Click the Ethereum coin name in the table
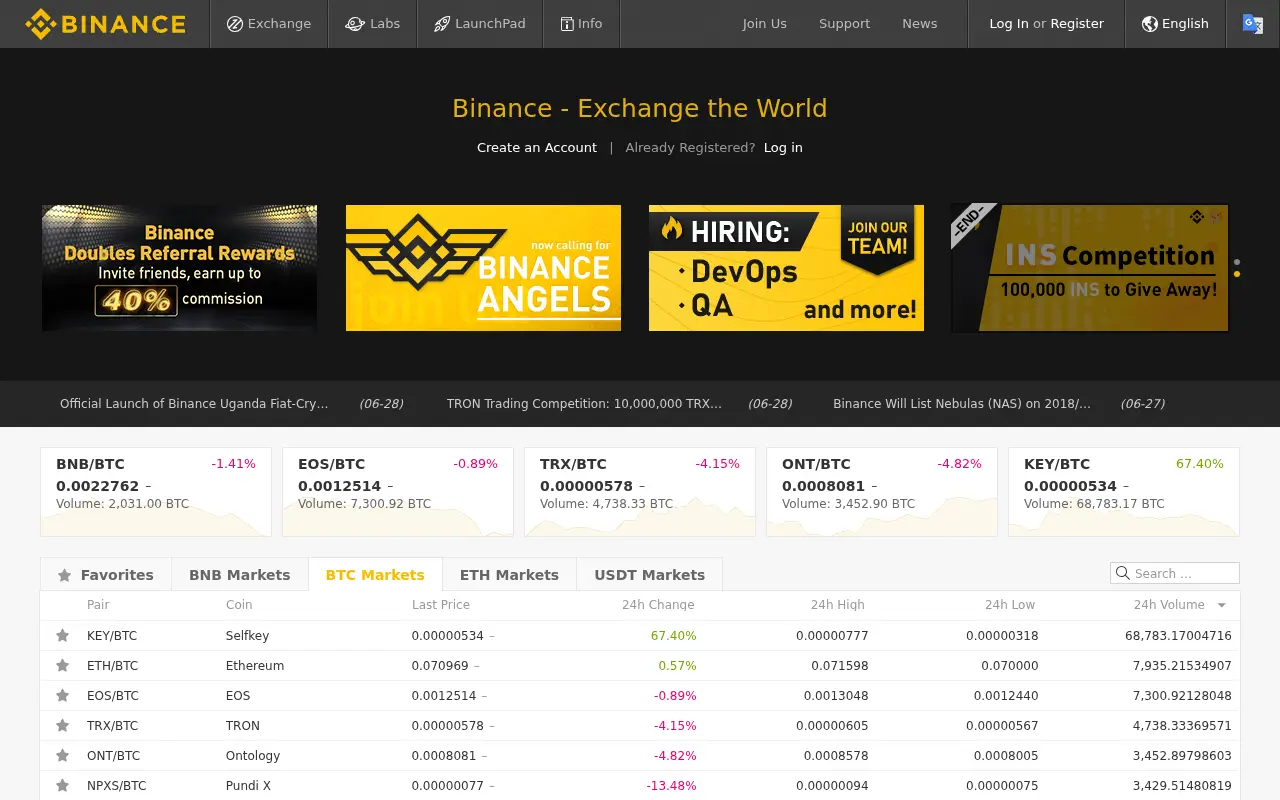Viewport: 1280px width, 800px height. 255,665
